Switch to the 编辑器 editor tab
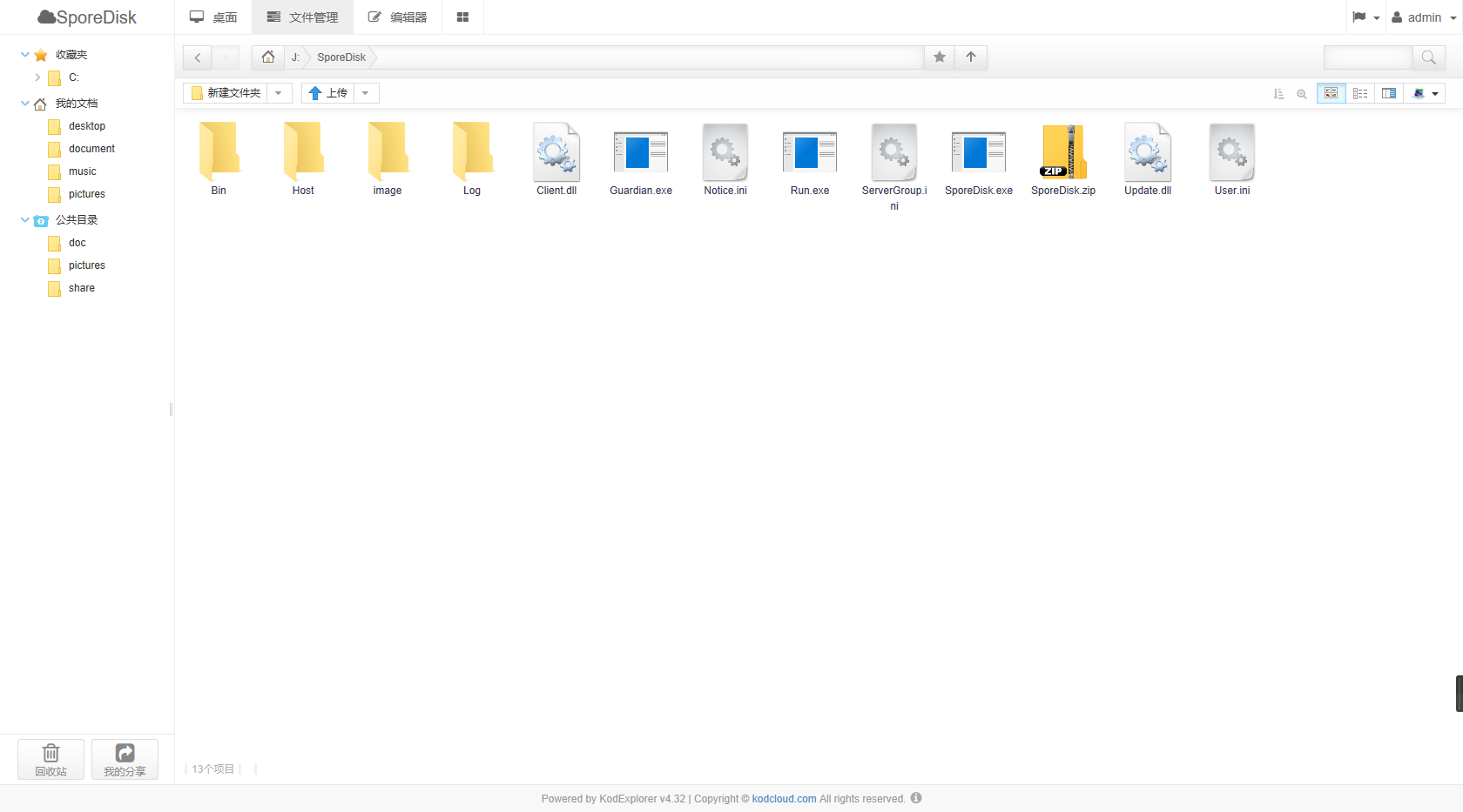This screenshot has width=1463, height=812. 398,17
